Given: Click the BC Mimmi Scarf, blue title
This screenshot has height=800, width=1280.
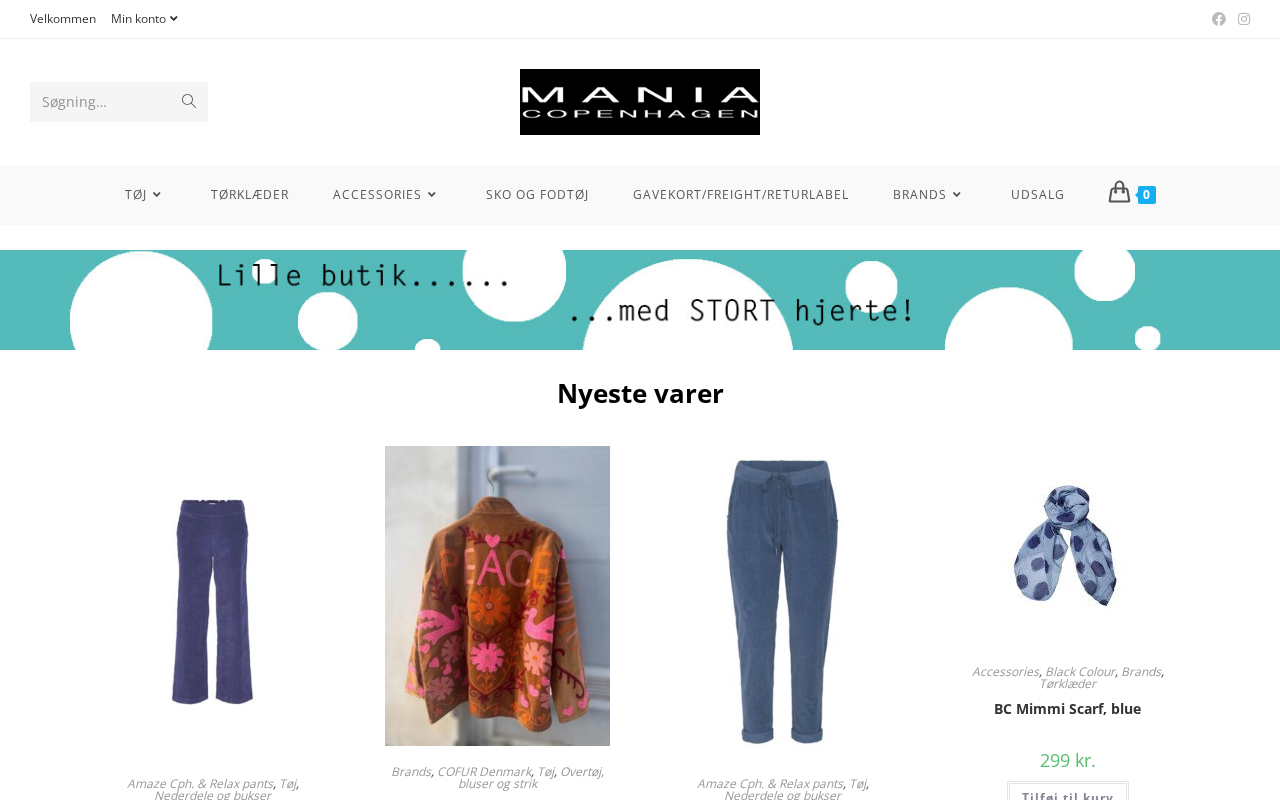Looking at the screenshot, I should pos(1067,709).
